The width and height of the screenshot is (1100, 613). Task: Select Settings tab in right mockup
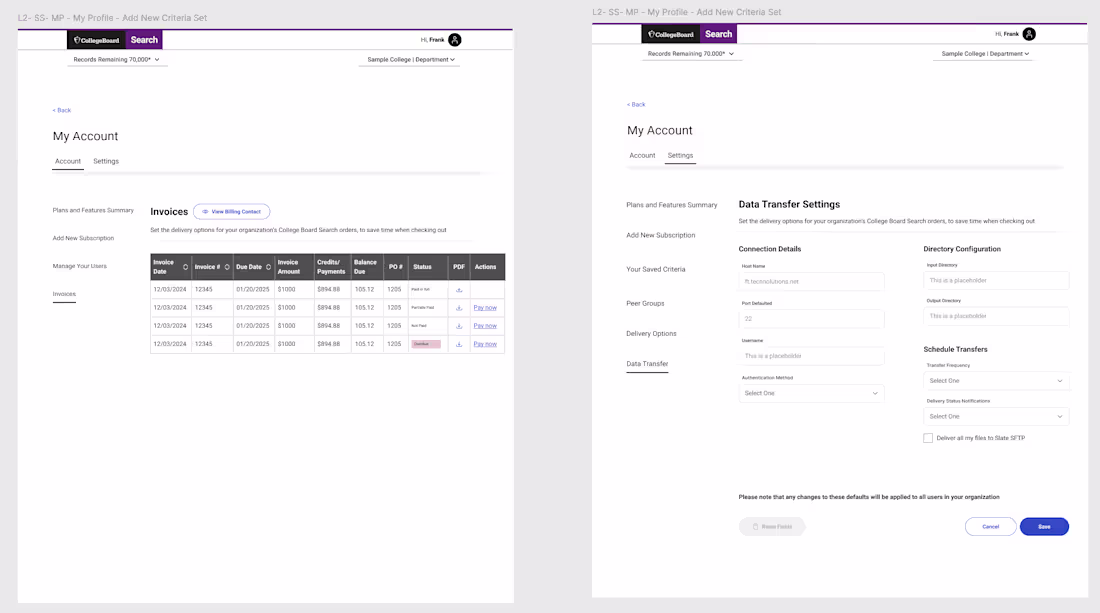pyautogui.click(x=680, y=155)
